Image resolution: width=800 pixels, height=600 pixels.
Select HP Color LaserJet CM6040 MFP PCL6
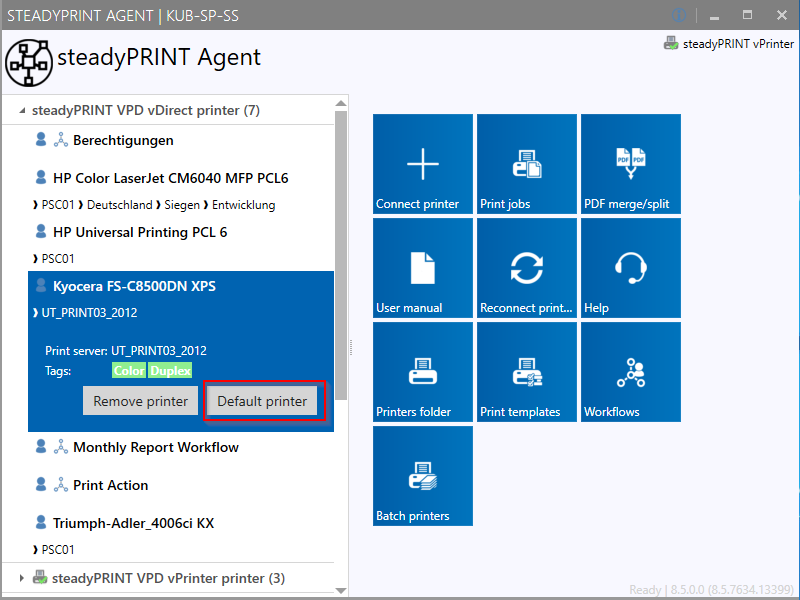pos(170,178)
